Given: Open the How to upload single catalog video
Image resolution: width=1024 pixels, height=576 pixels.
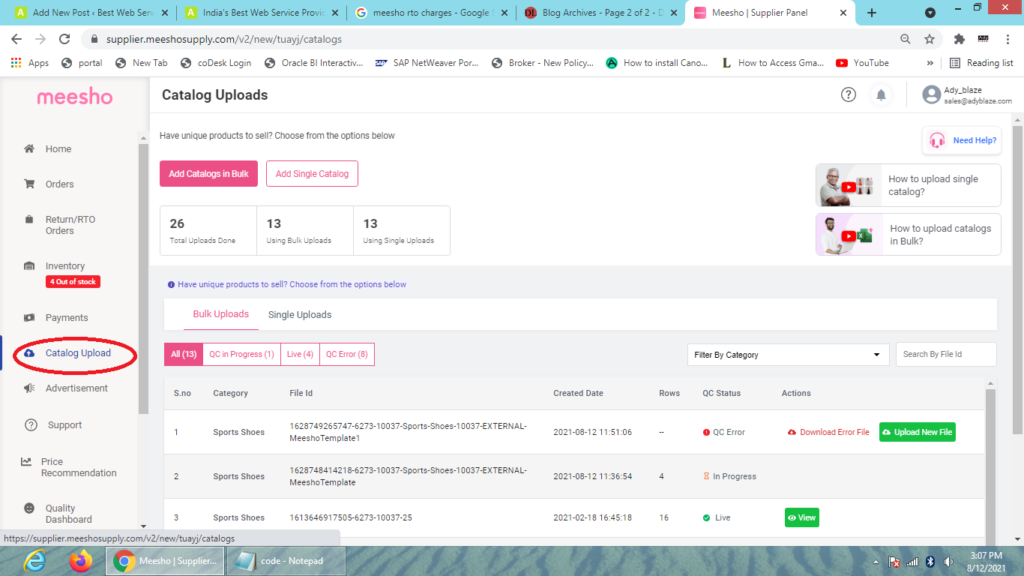Looking at the screenshot, I should (908, 185).
